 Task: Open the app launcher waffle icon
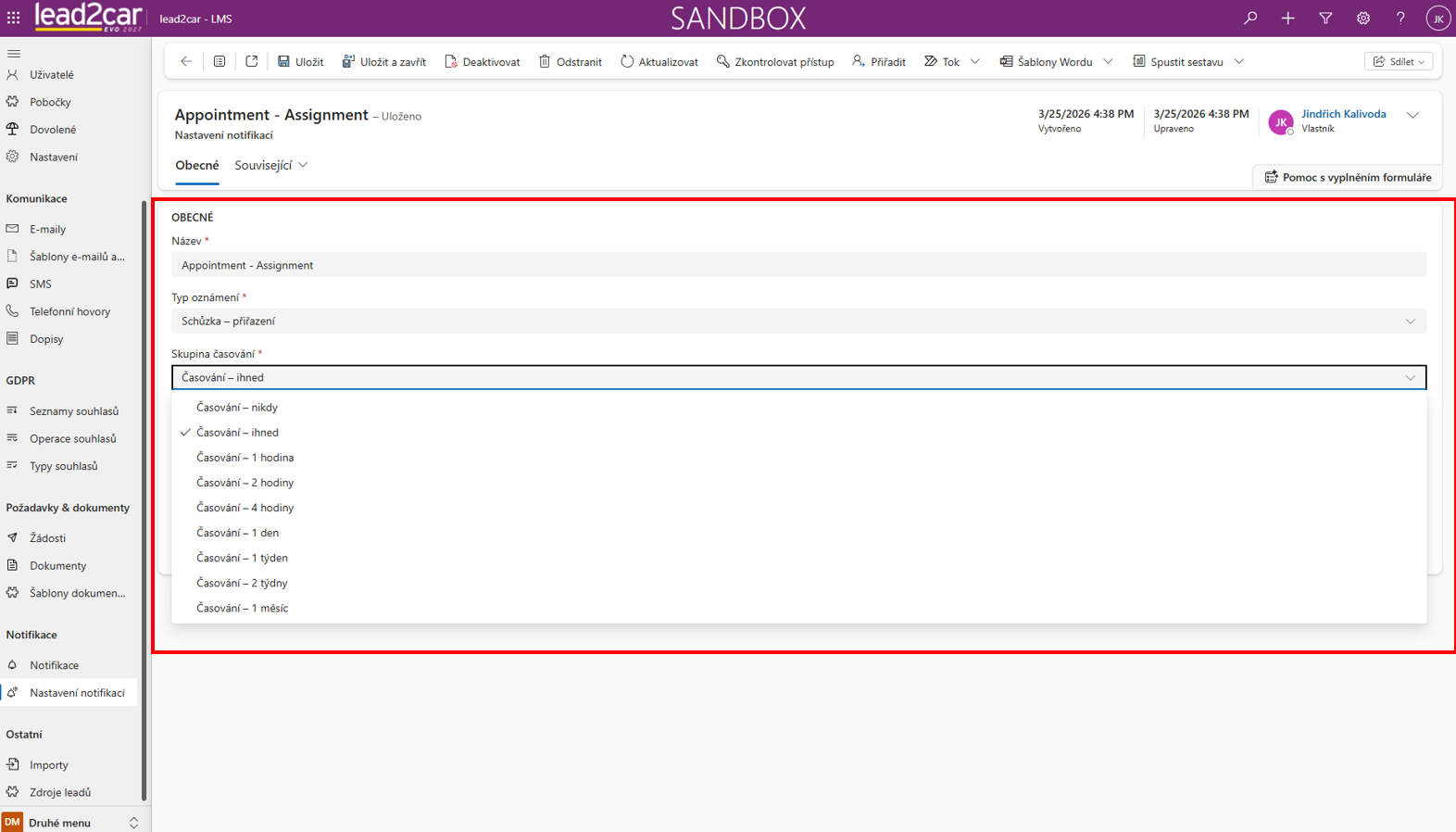point(14,18)
